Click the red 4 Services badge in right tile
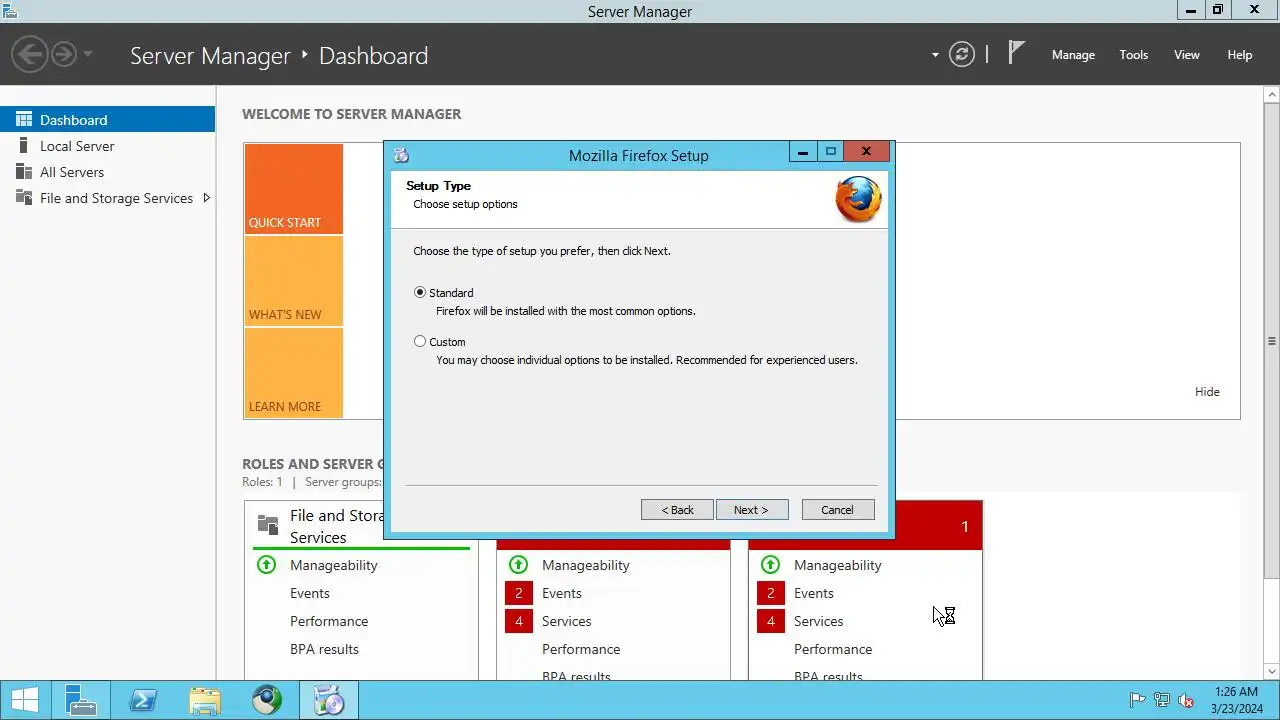This screenshot has height=720, width=1280. [x=770, y=621]
